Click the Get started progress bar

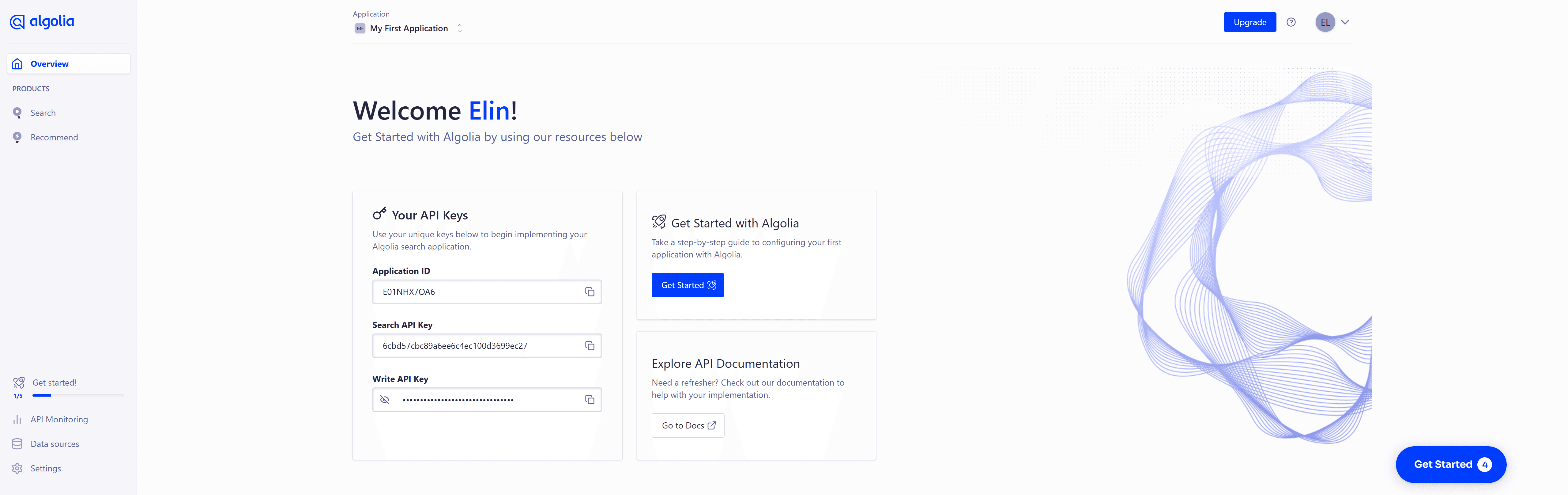pyautogui.click(x=78, y=396)
